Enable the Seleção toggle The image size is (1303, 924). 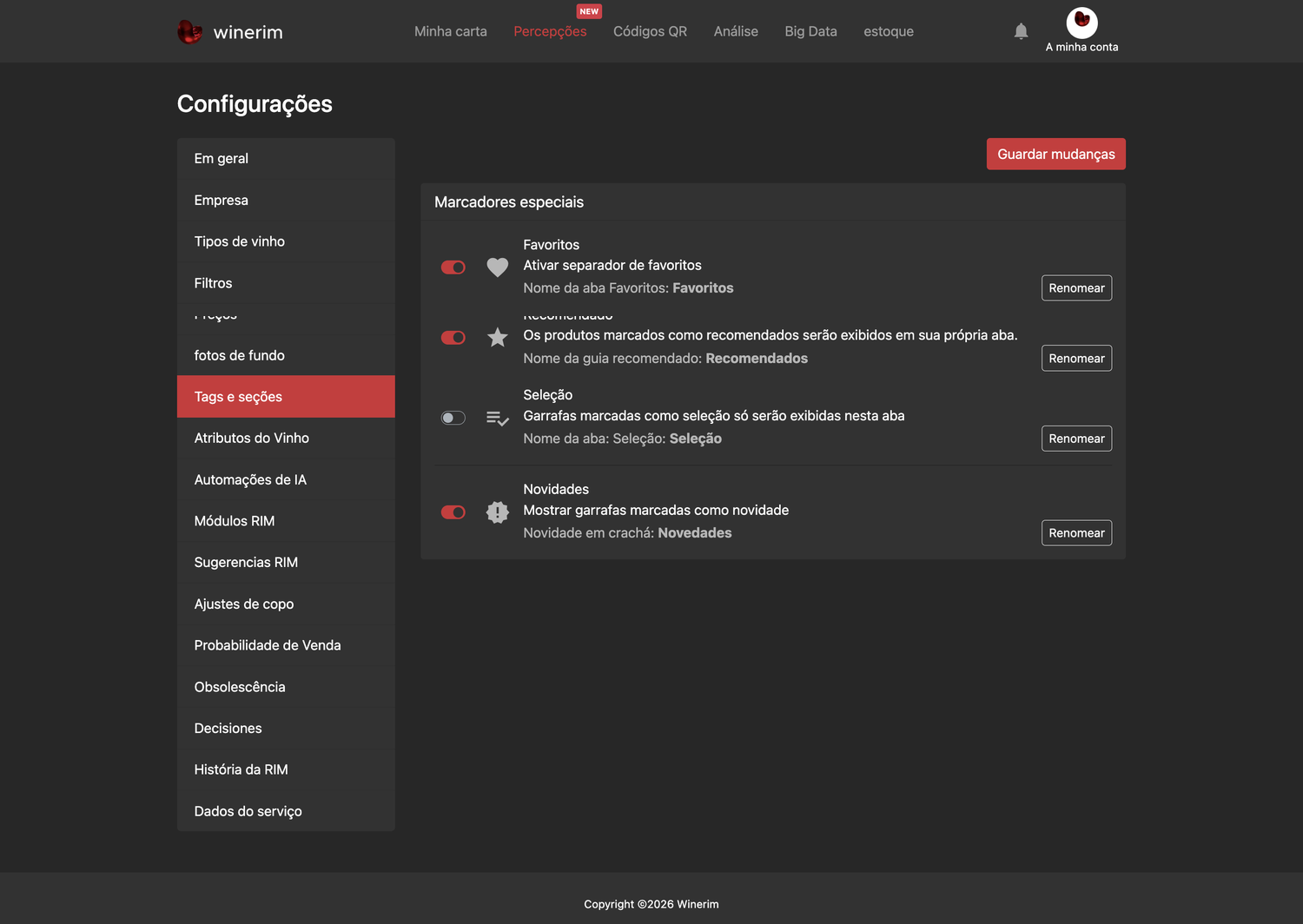[453, 419]
